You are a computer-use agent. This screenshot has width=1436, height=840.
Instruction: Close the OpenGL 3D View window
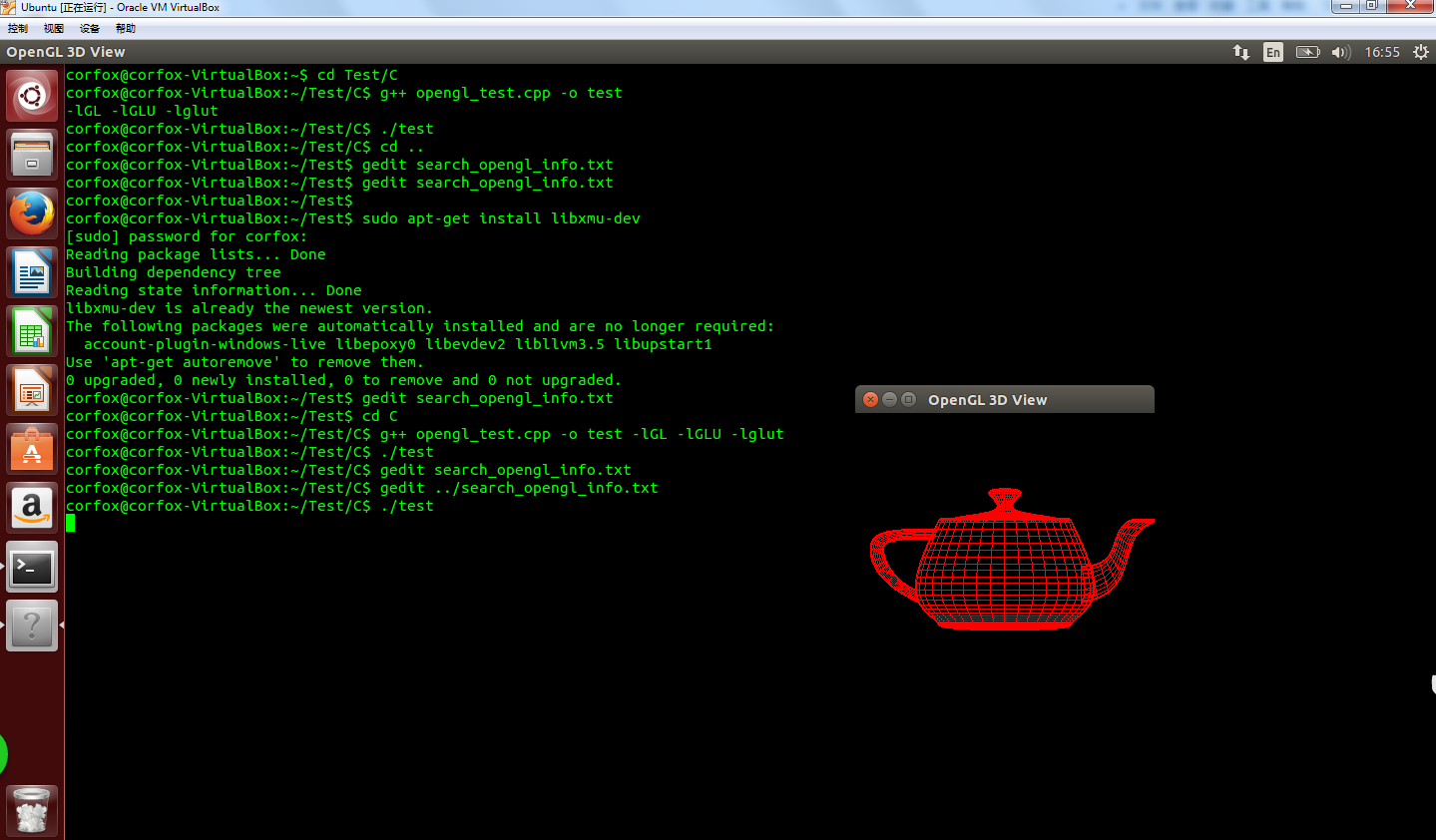[870, 399]
